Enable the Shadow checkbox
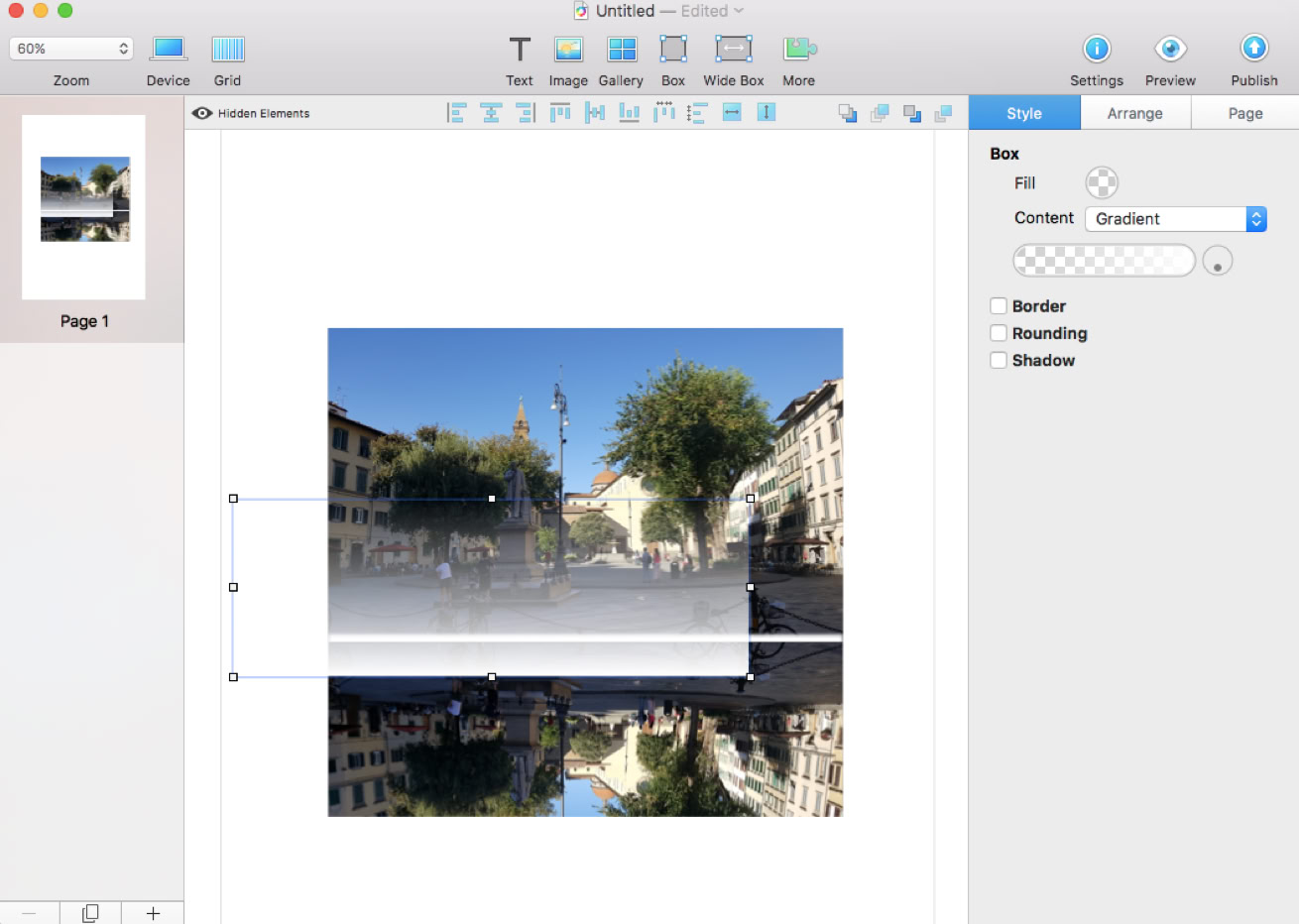The width and height of the screenshot is (1299, 924). [999, 361]
